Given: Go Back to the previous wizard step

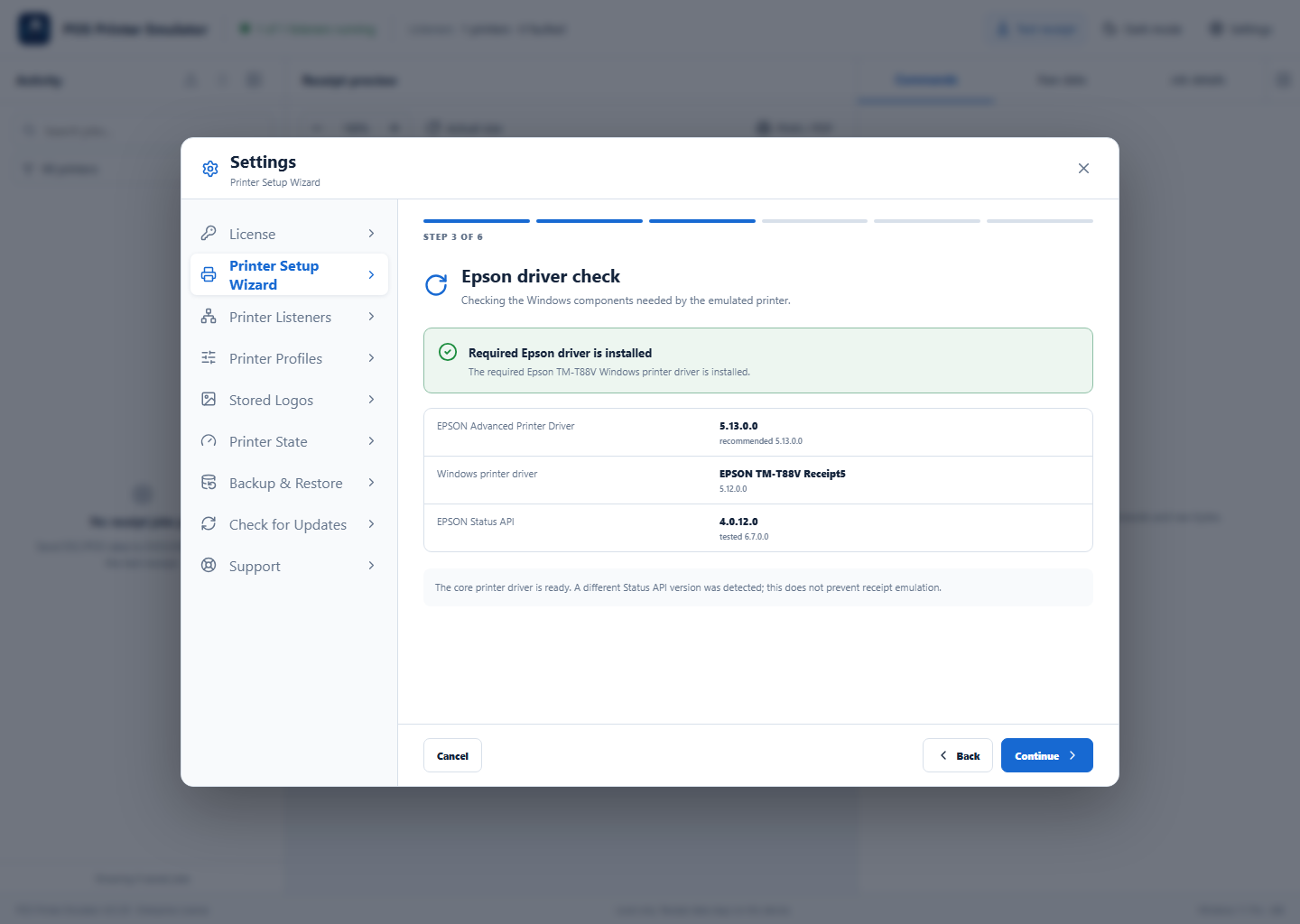Looking at the screenshot, I should point(958,755).
